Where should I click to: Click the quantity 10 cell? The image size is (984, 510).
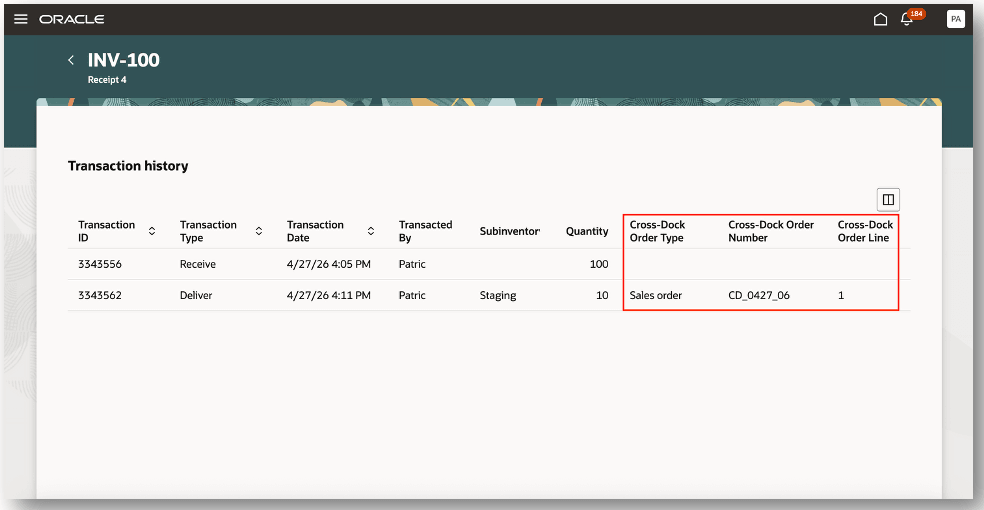pos(602,295)
